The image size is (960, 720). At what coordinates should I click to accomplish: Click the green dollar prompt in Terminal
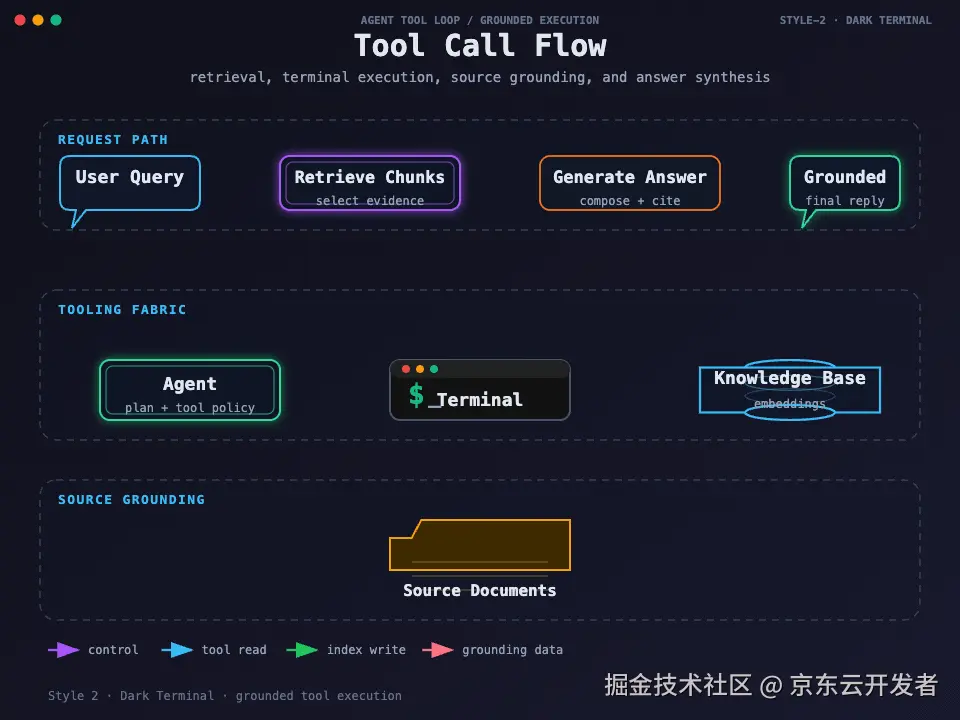click(x=416, y=395)
